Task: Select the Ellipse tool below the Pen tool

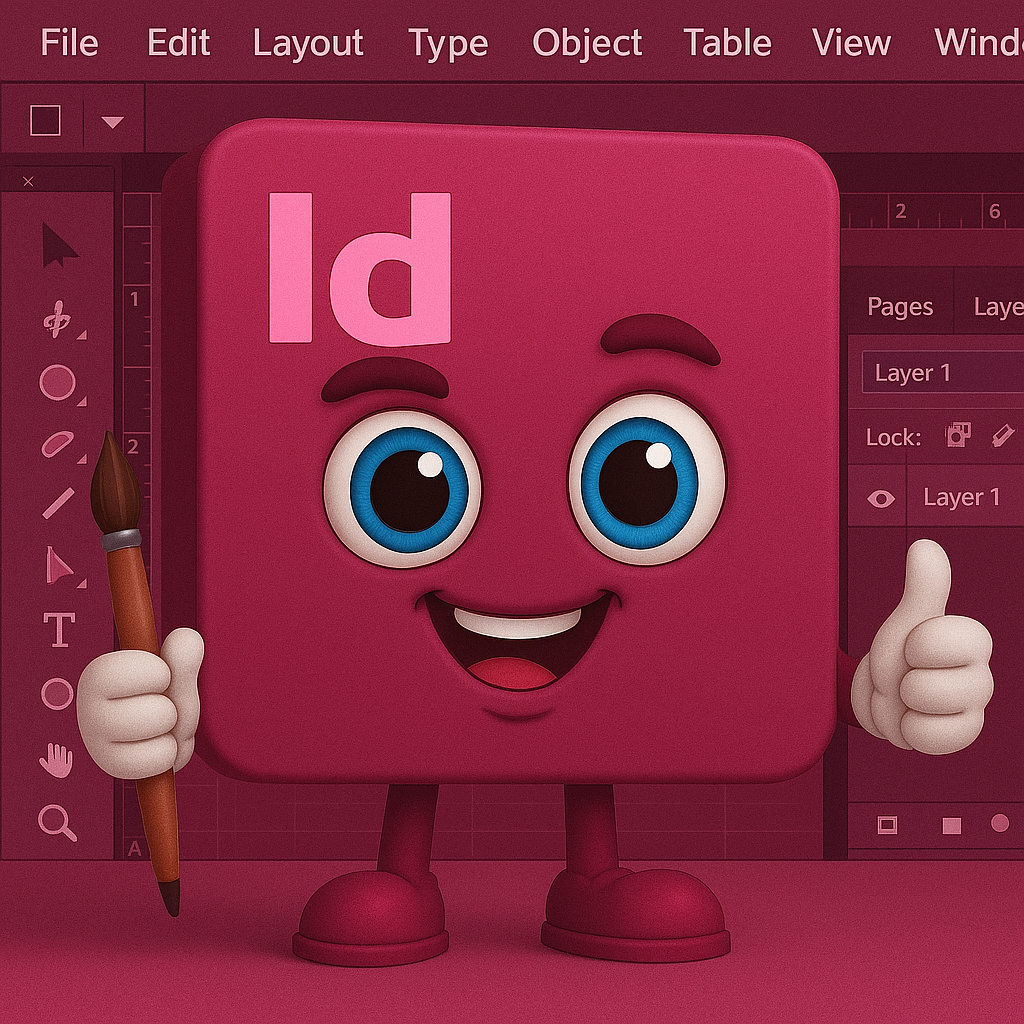Action: click(x=57, y=382)
